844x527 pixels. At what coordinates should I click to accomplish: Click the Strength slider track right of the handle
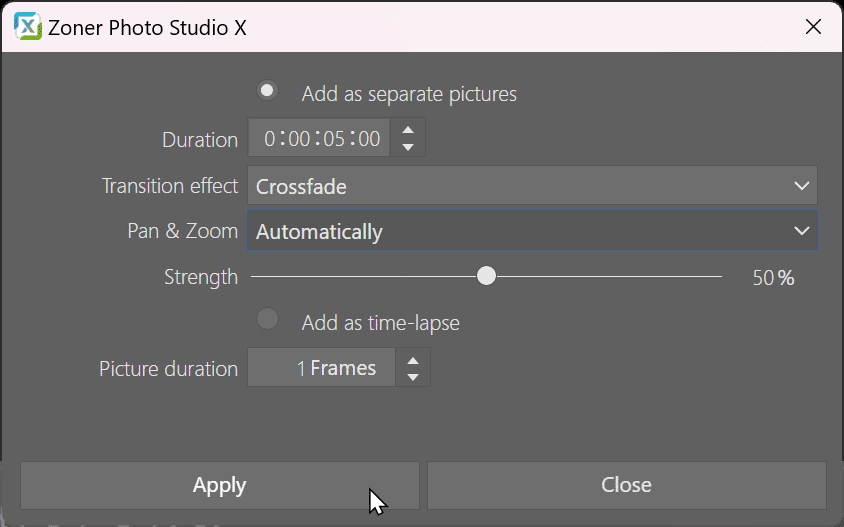coord(610,276)
